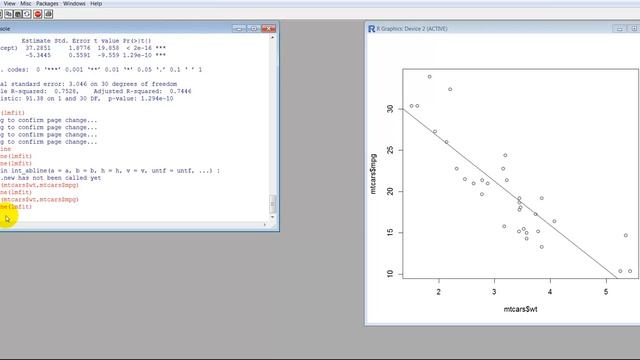This screenshot has height=360, width=640.
Task: Click the 'Estimate Std. Error' header line
Action: tap(86, 41)
